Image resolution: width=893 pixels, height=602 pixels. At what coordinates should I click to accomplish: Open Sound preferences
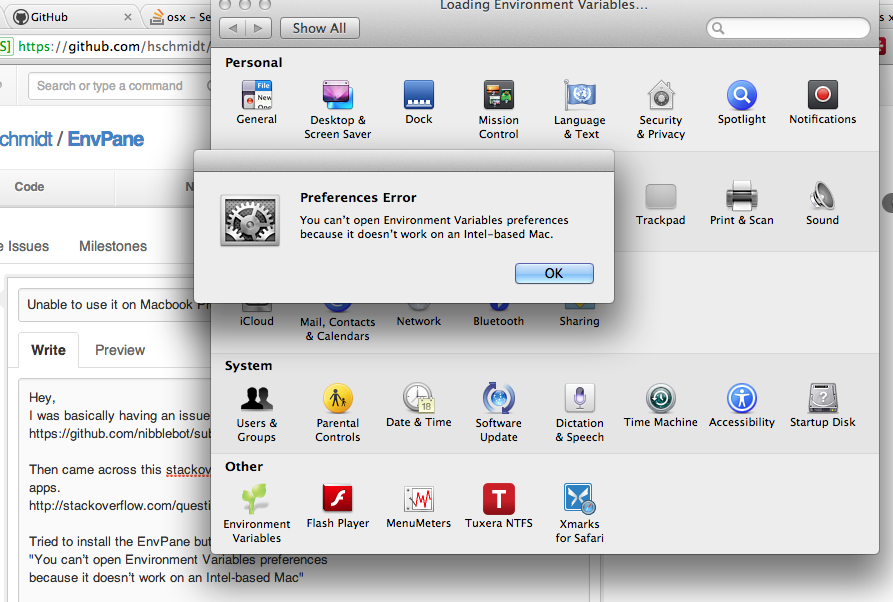pyautogui.click(x=822, y=204)
